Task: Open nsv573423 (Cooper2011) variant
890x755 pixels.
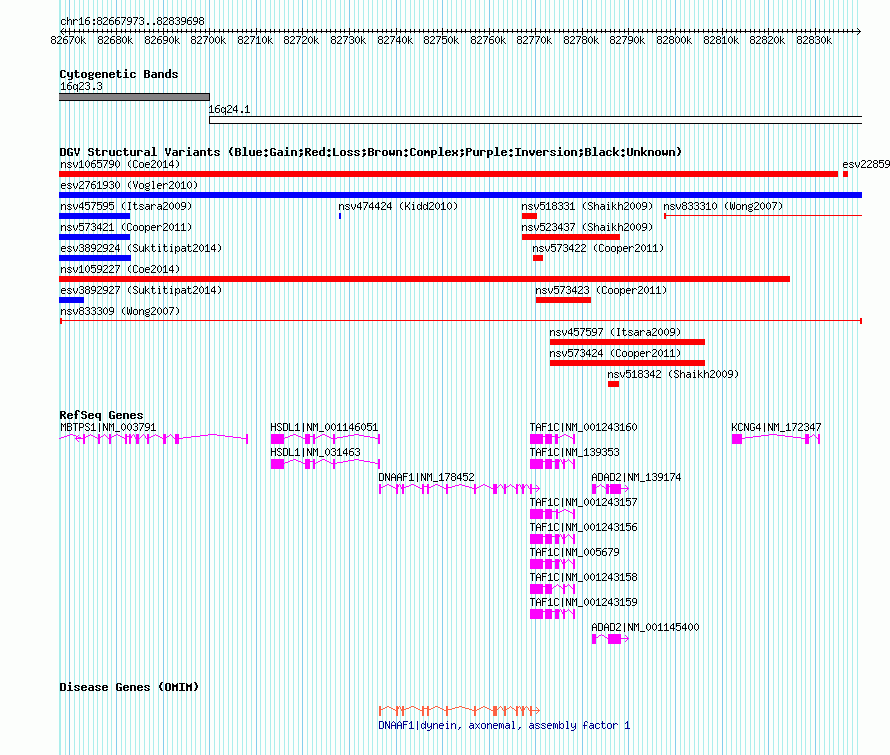Action: point(601,290)
